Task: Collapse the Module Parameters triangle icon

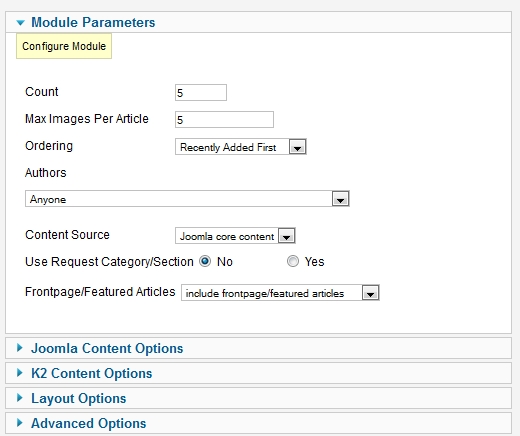Action: tap(20, 23)
